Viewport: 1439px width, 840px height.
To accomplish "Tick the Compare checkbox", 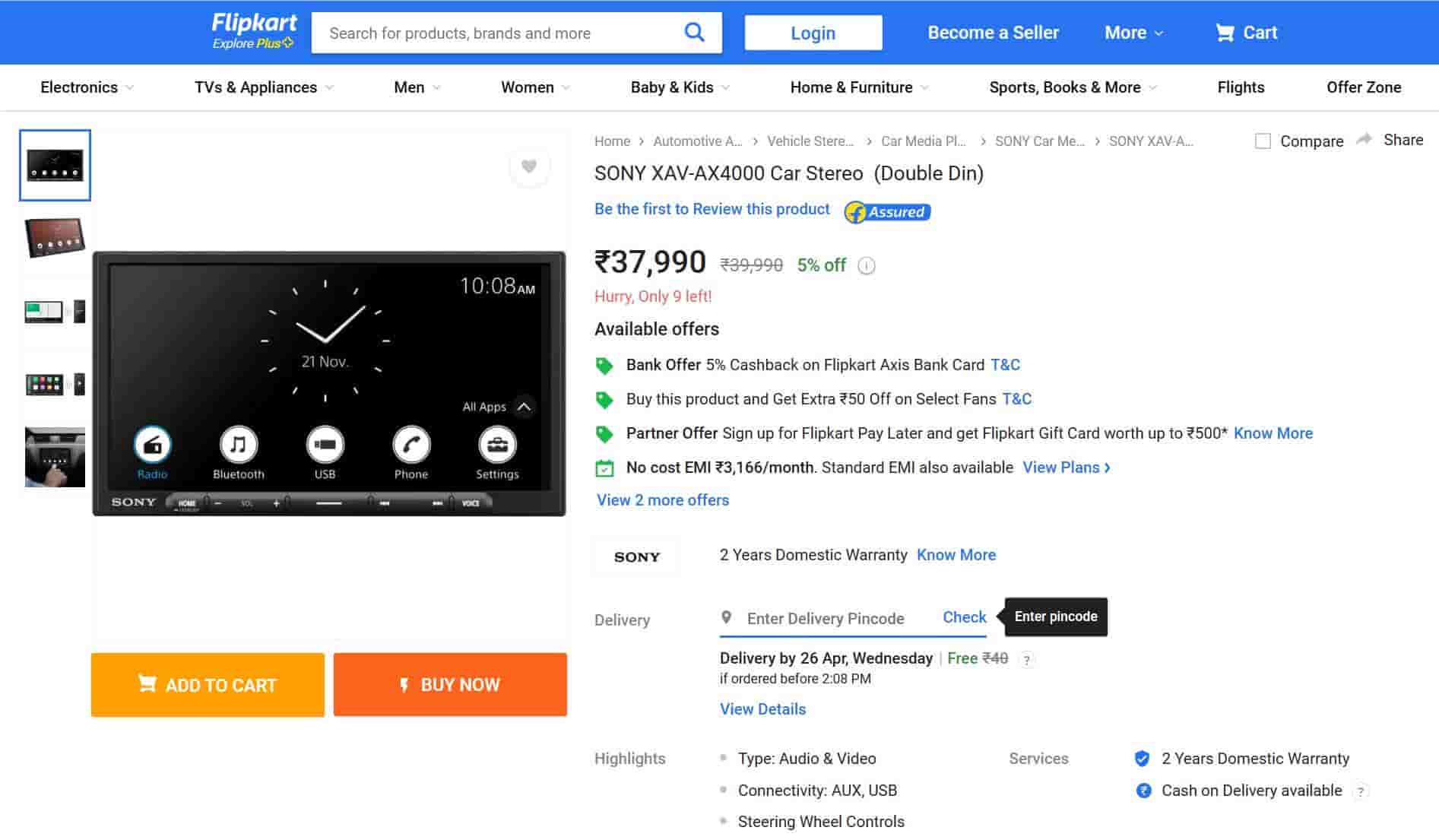I will coord(1263,141).
